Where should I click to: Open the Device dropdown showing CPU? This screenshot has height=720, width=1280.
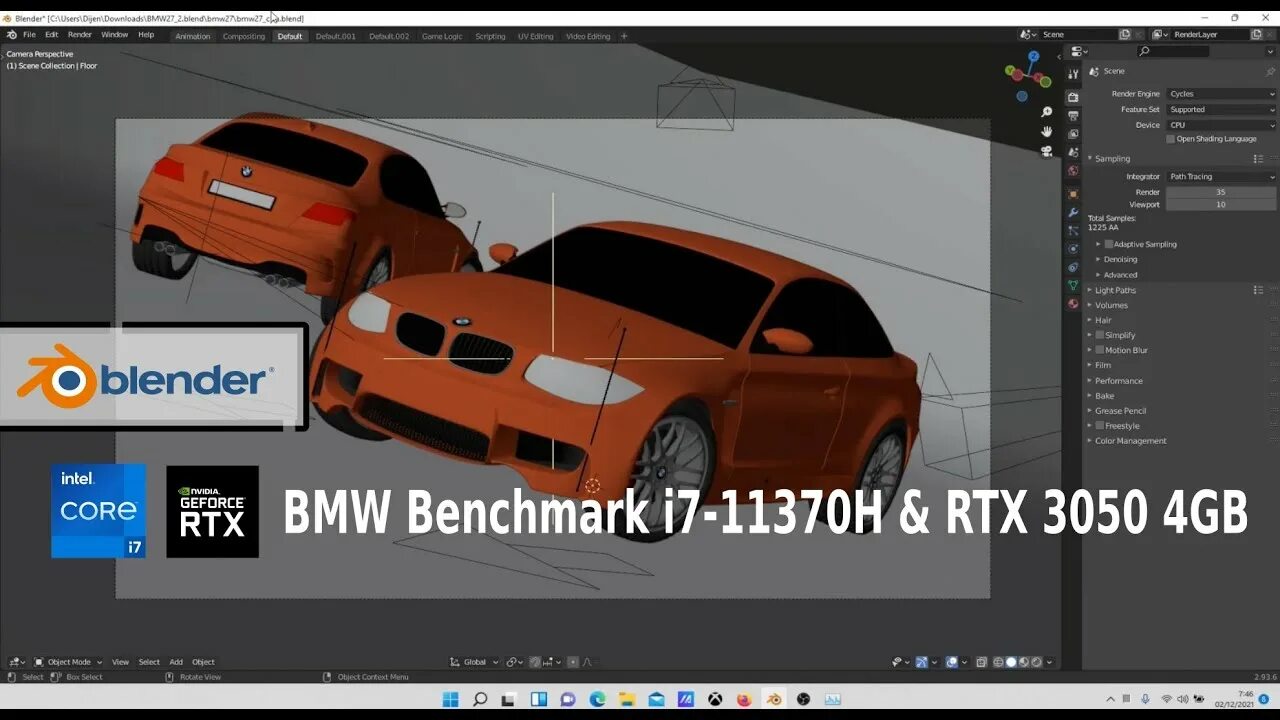(1221, 125)
